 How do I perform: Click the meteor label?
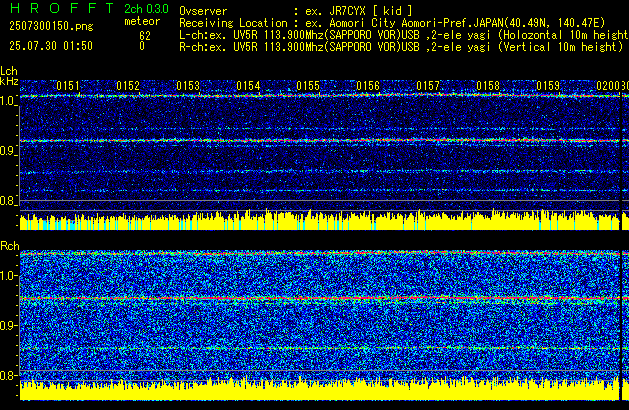pos(142,21)
